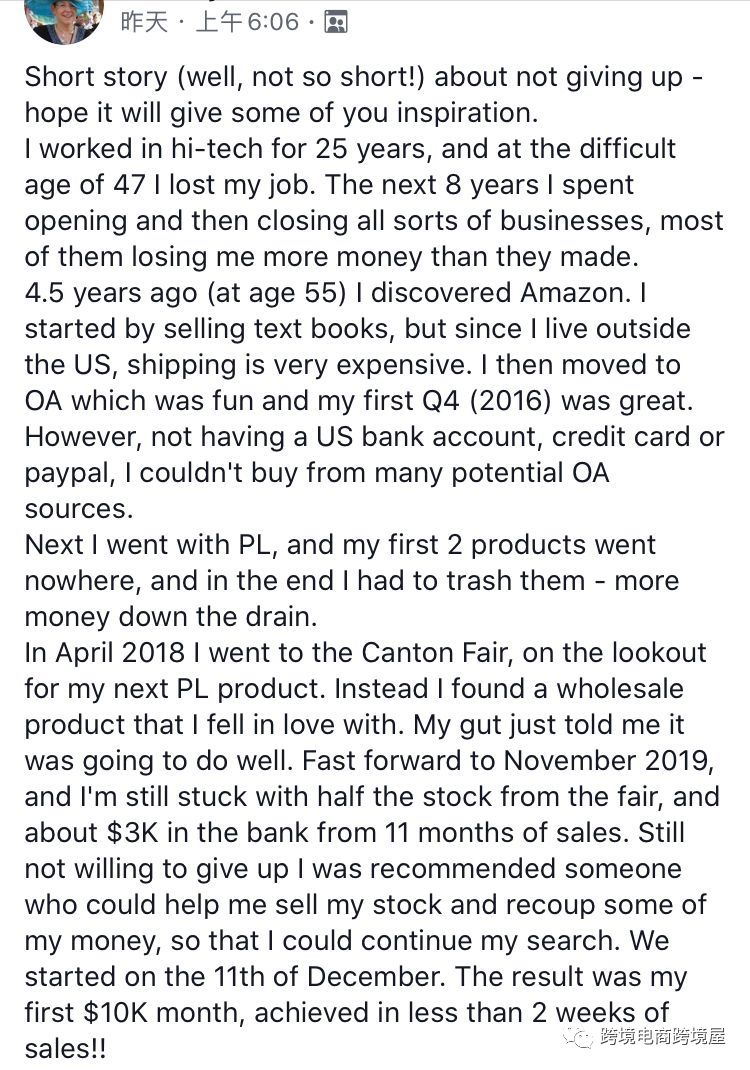Click the group audience icon beside timestamp
The image size is (750, 1070).
(x=335, y=23)
